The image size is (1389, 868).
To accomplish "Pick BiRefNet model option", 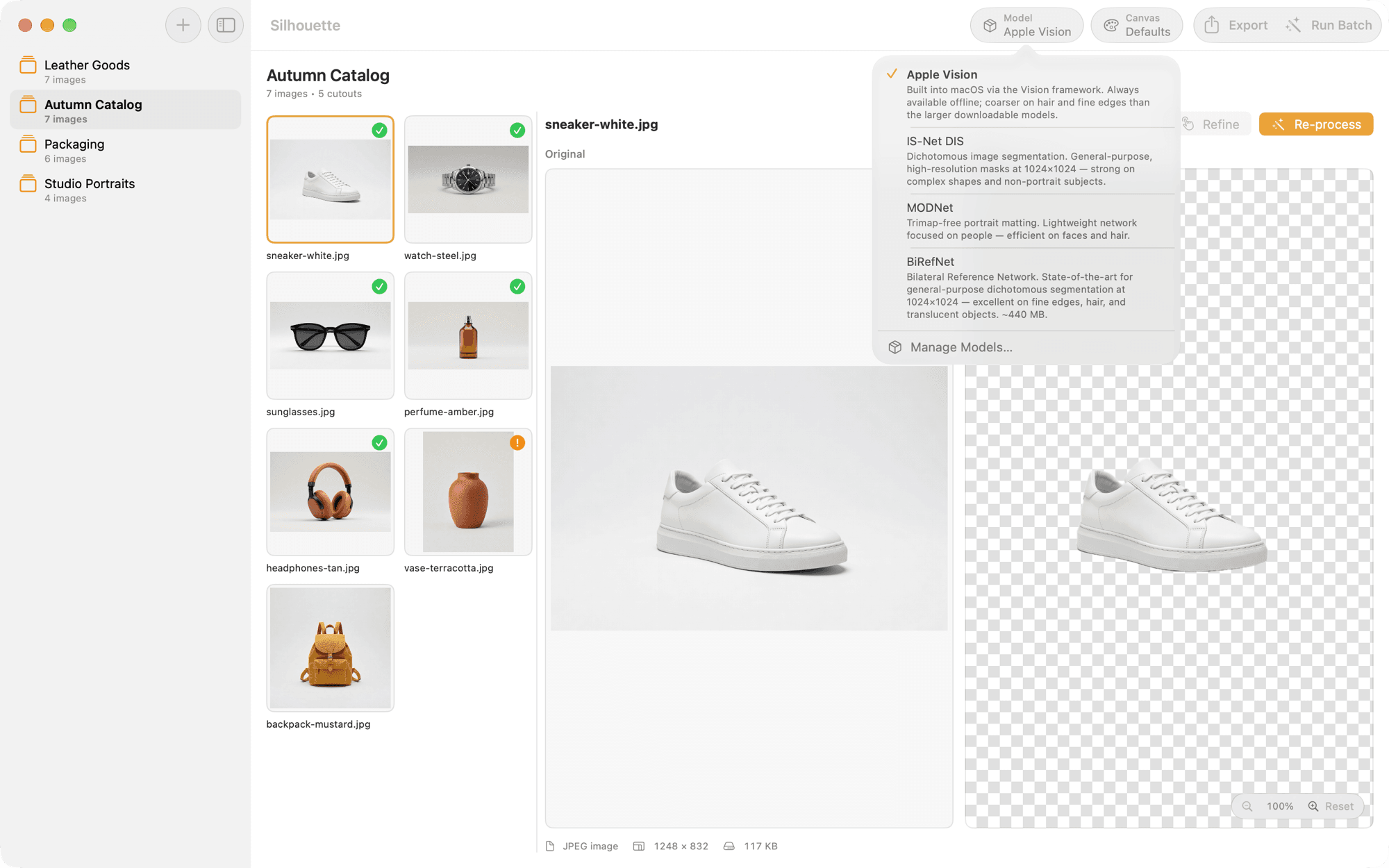I will tap(1026, 287).
